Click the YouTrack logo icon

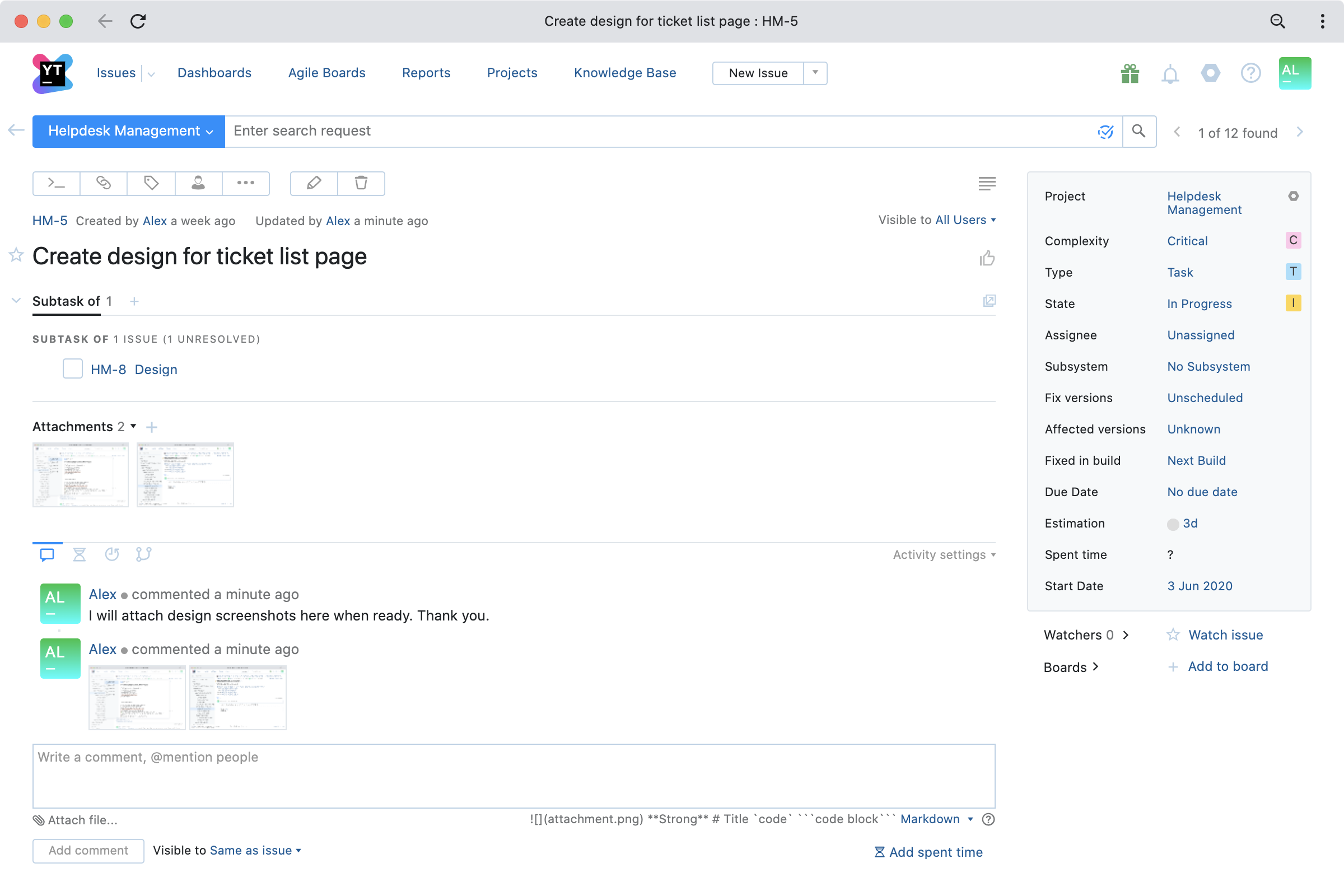(53, 73)
